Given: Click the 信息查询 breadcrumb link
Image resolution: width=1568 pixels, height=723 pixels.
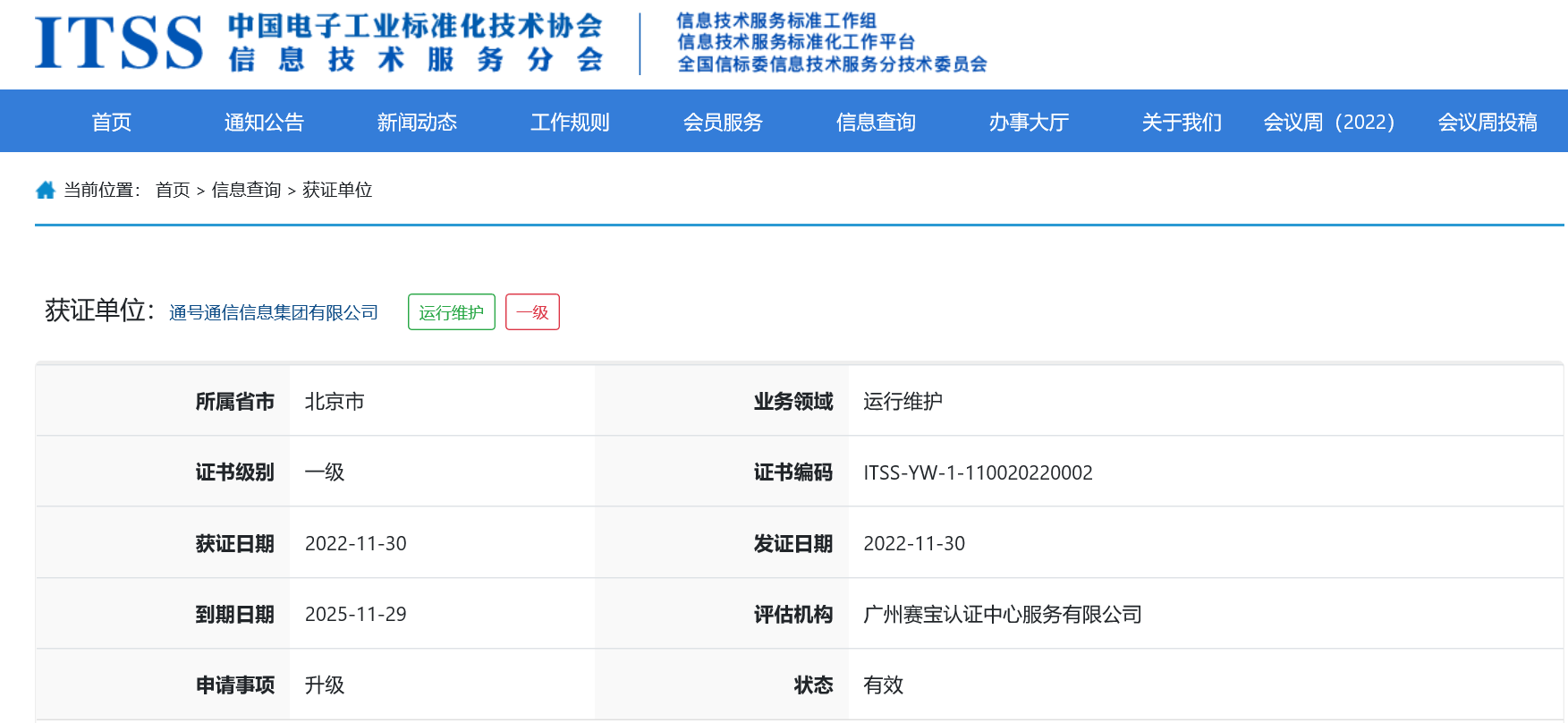Looking at the screenshot, I should 246,190.
